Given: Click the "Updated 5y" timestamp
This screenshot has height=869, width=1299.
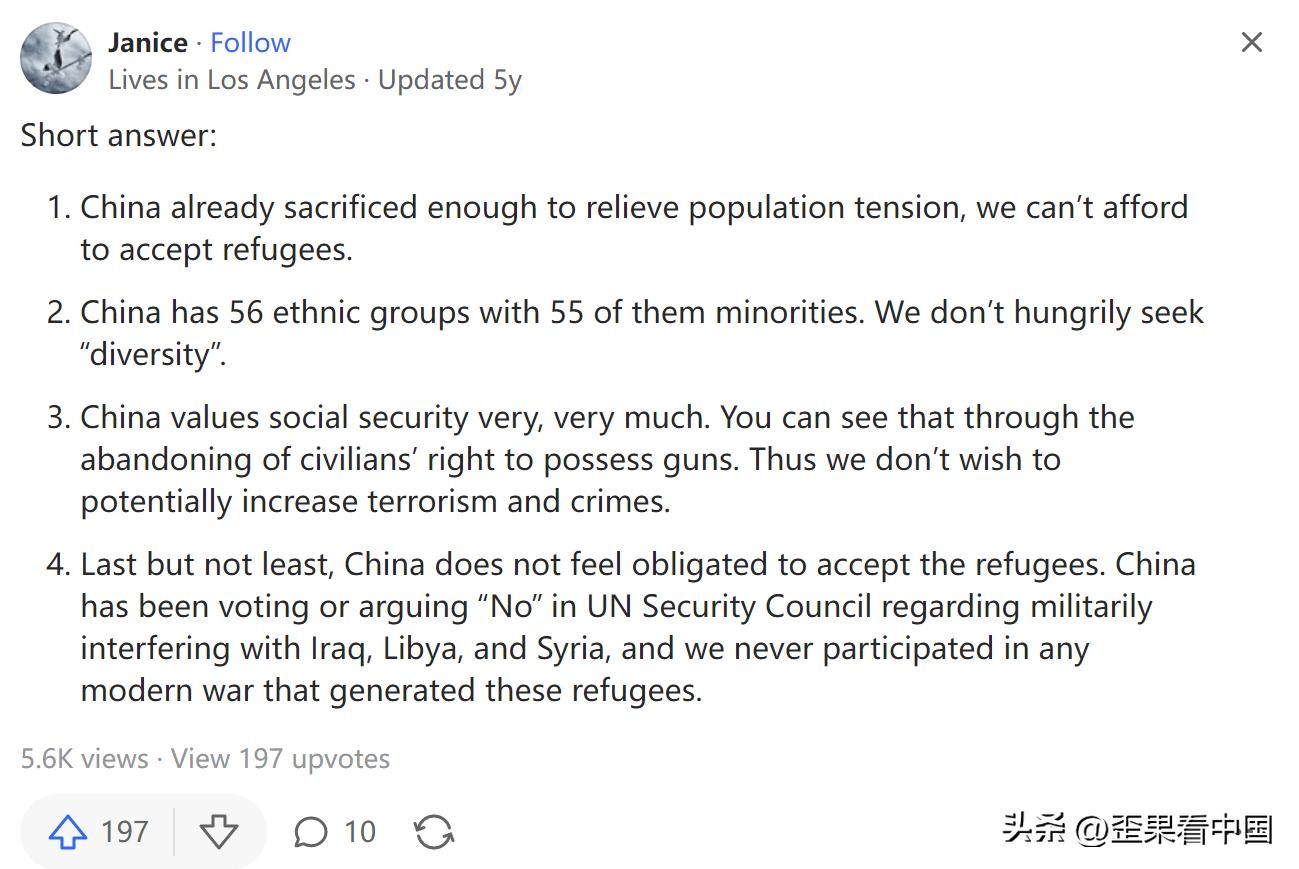Looking at the screenshot, I should [450, 80].
